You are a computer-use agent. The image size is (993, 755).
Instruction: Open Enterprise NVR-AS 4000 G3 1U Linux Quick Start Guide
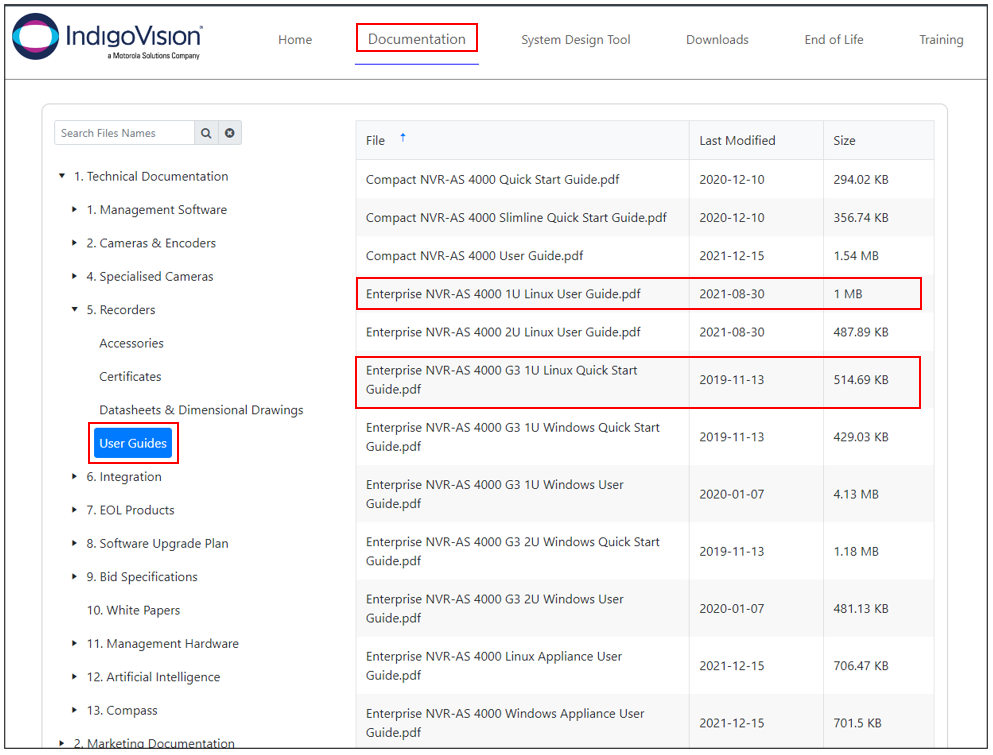tap(501, 380)
